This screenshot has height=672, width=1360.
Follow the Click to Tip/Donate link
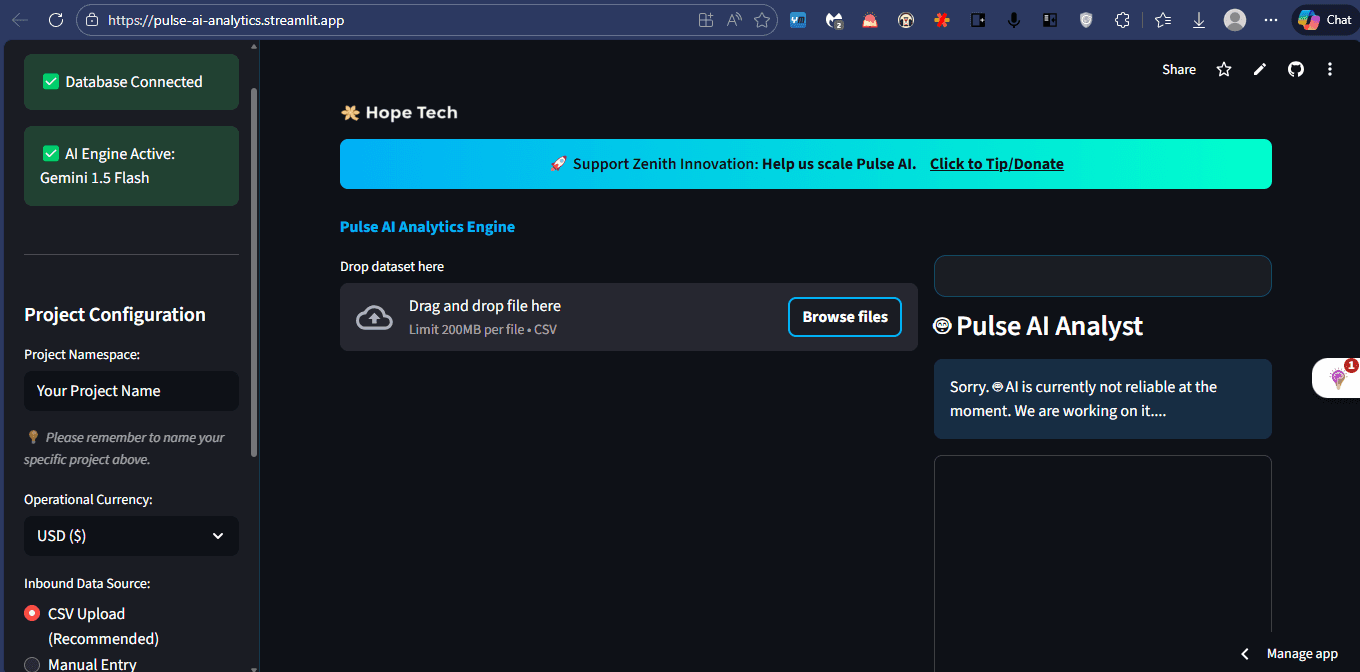(997, 164)
